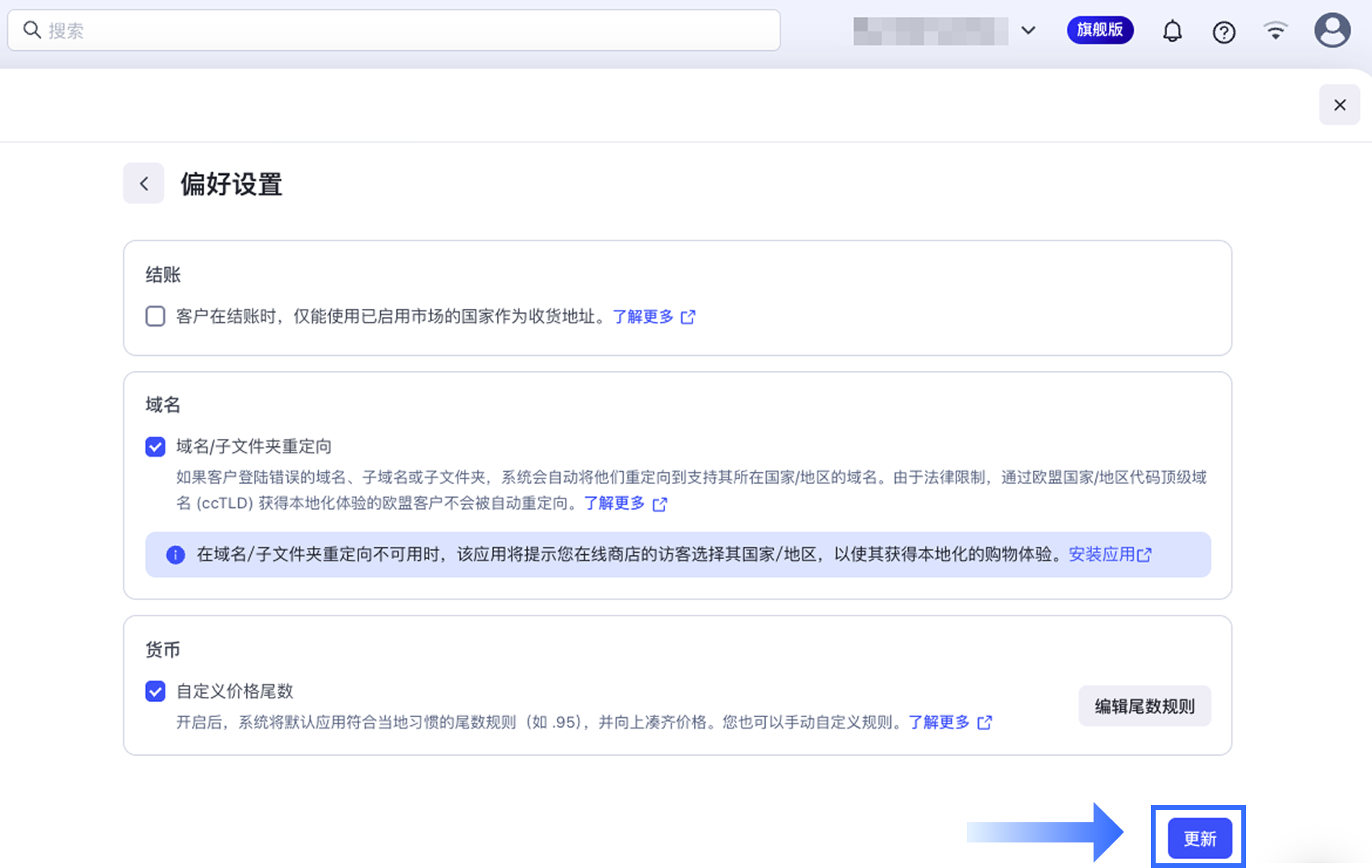Open 了解更多 link in 域名 section

[x=614, y=503]
